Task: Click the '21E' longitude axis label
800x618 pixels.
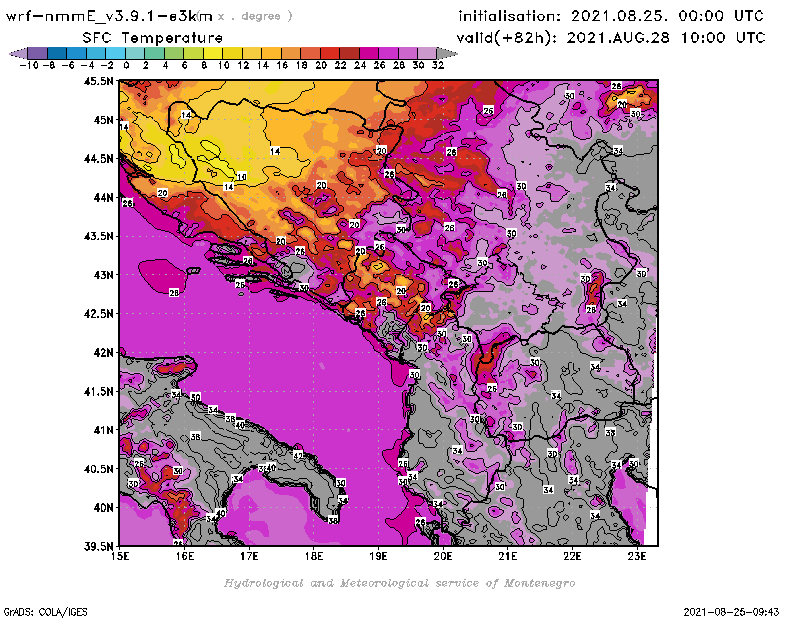Action: [x=508, y=556]
